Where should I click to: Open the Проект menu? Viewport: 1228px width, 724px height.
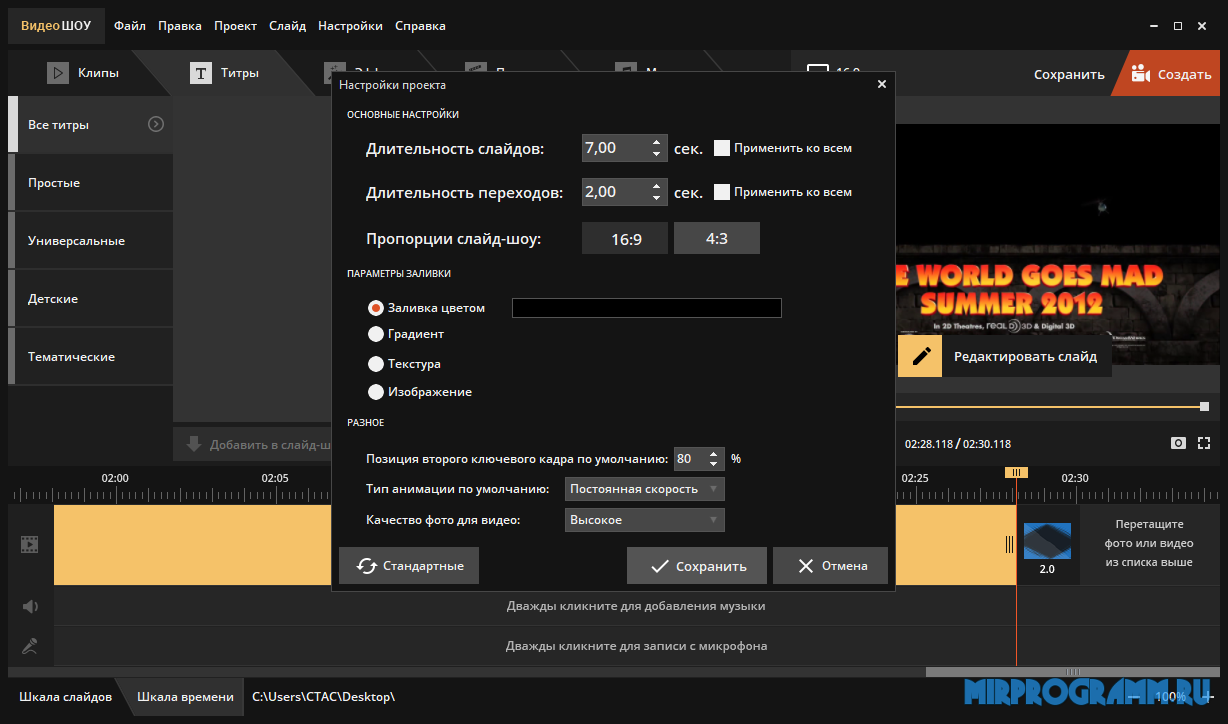tap(235, 26)
